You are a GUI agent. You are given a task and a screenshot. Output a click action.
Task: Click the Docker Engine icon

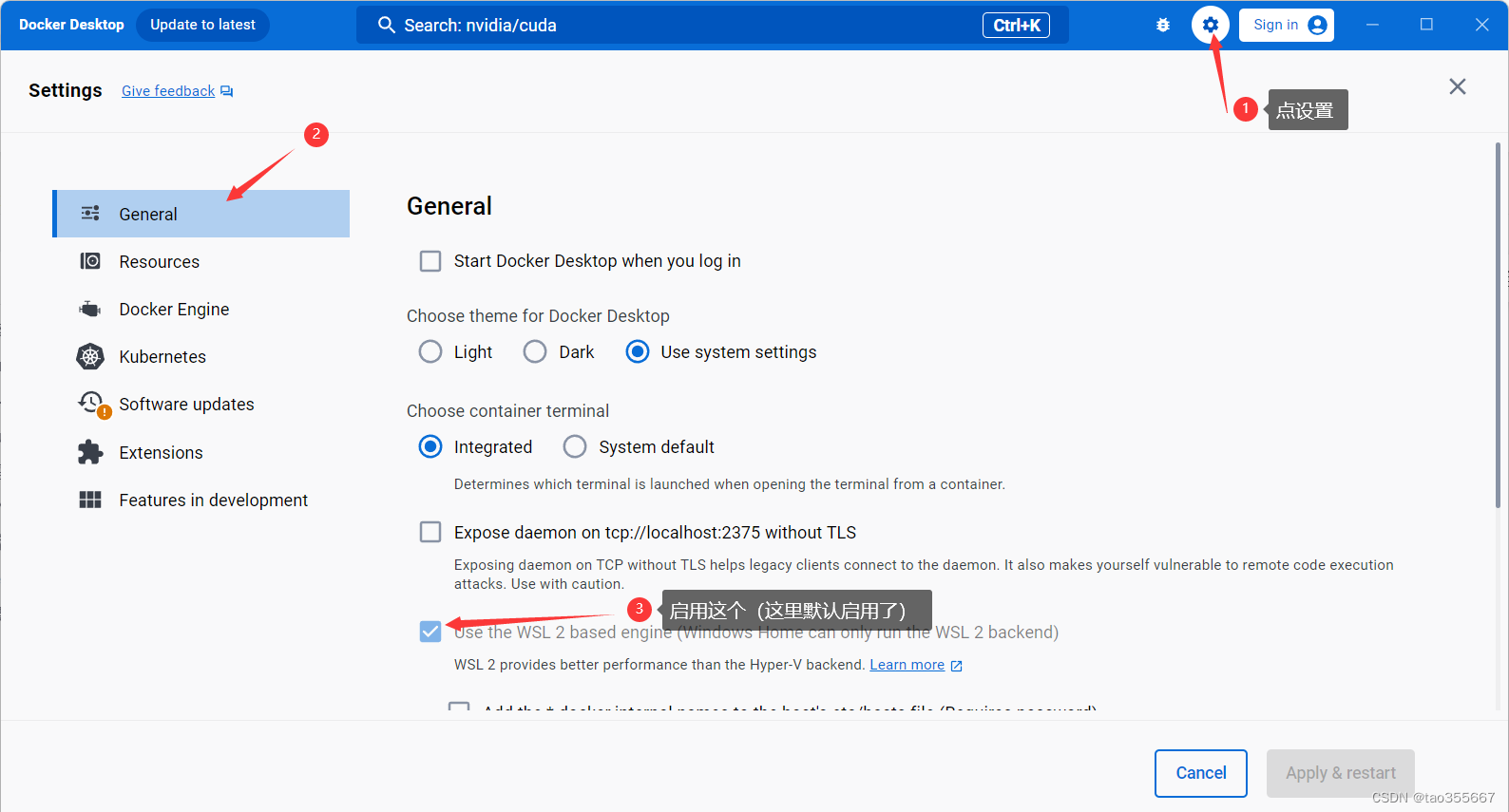[x=90, y=309]
